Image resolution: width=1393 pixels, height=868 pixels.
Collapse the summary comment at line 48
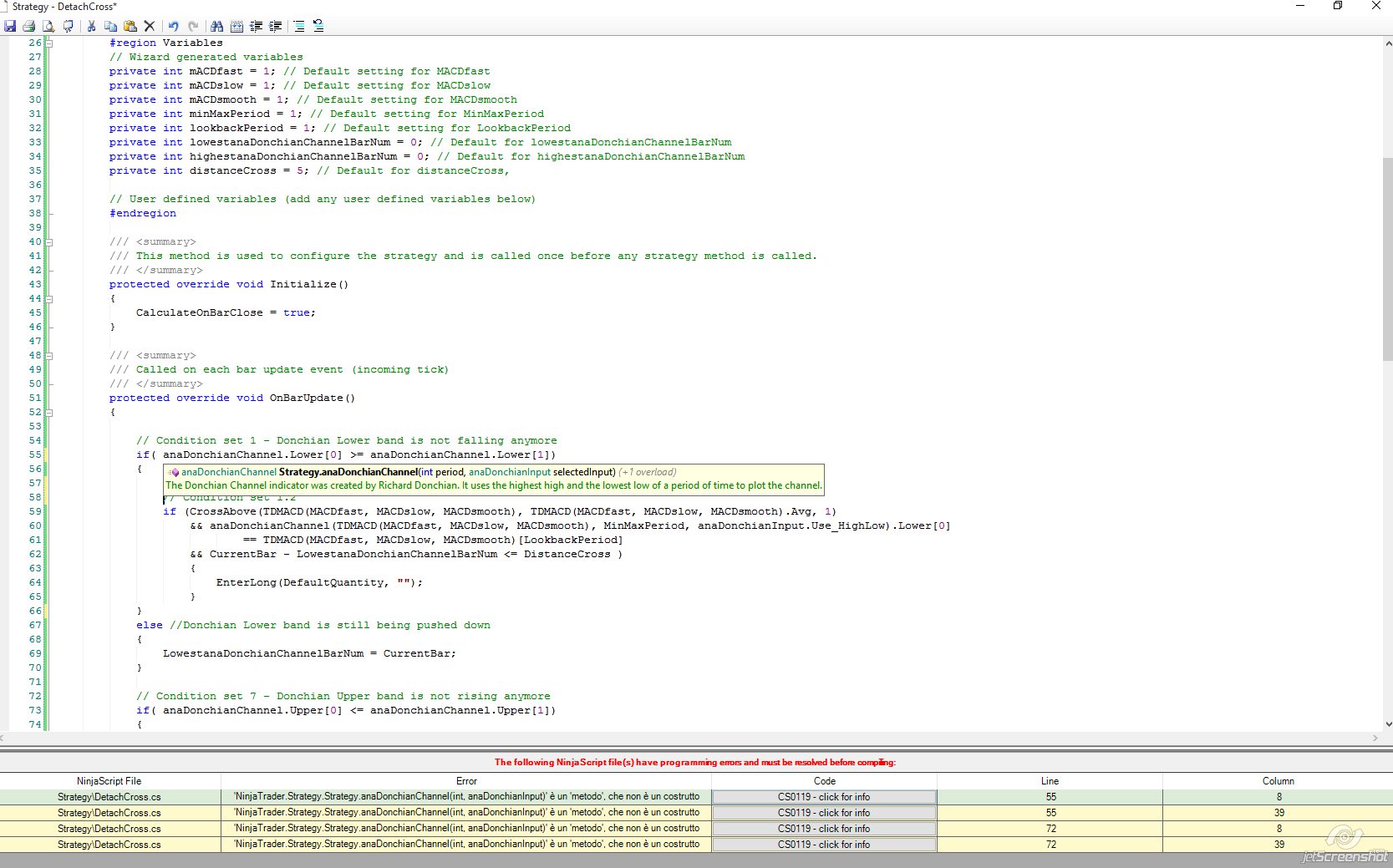click(49, 355)
